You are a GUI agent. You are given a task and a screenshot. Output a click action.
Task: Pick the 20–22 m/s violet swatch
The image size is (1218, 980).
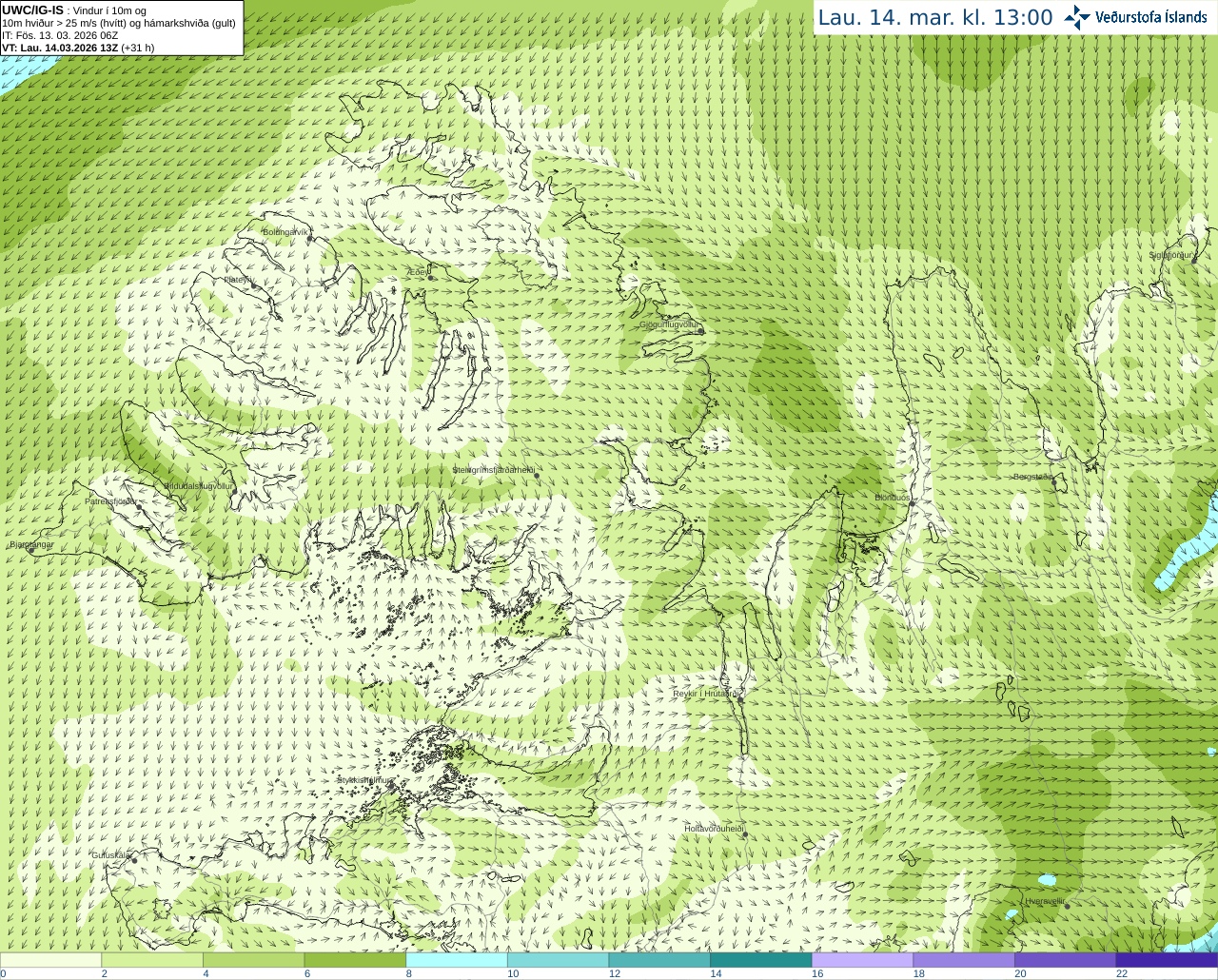[1065, 960]
